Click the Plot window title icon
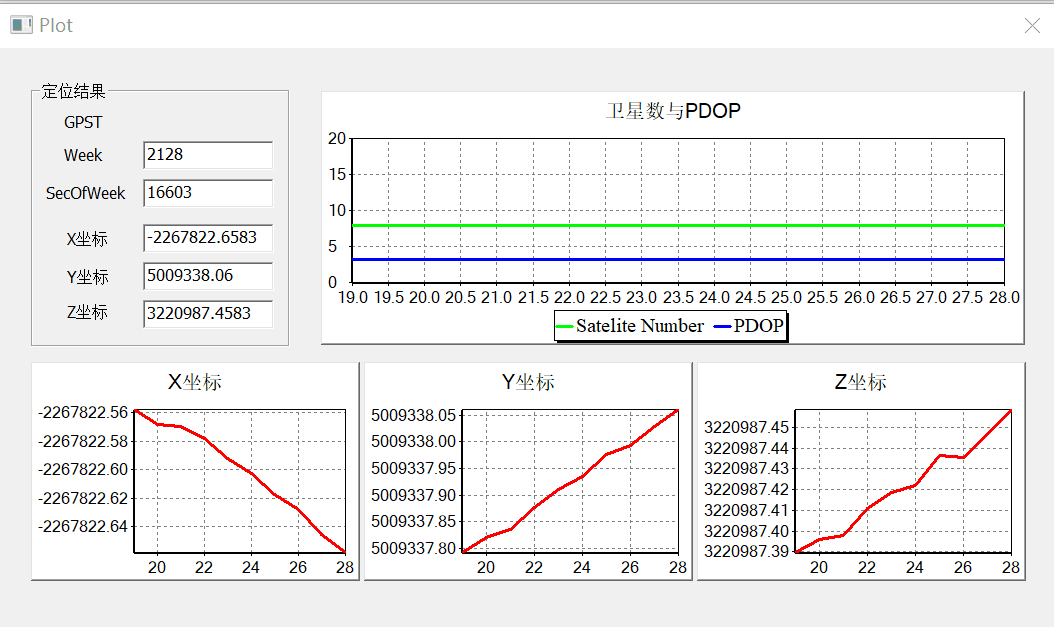This screenshot has width=1054, height=627. click(22, 26)
